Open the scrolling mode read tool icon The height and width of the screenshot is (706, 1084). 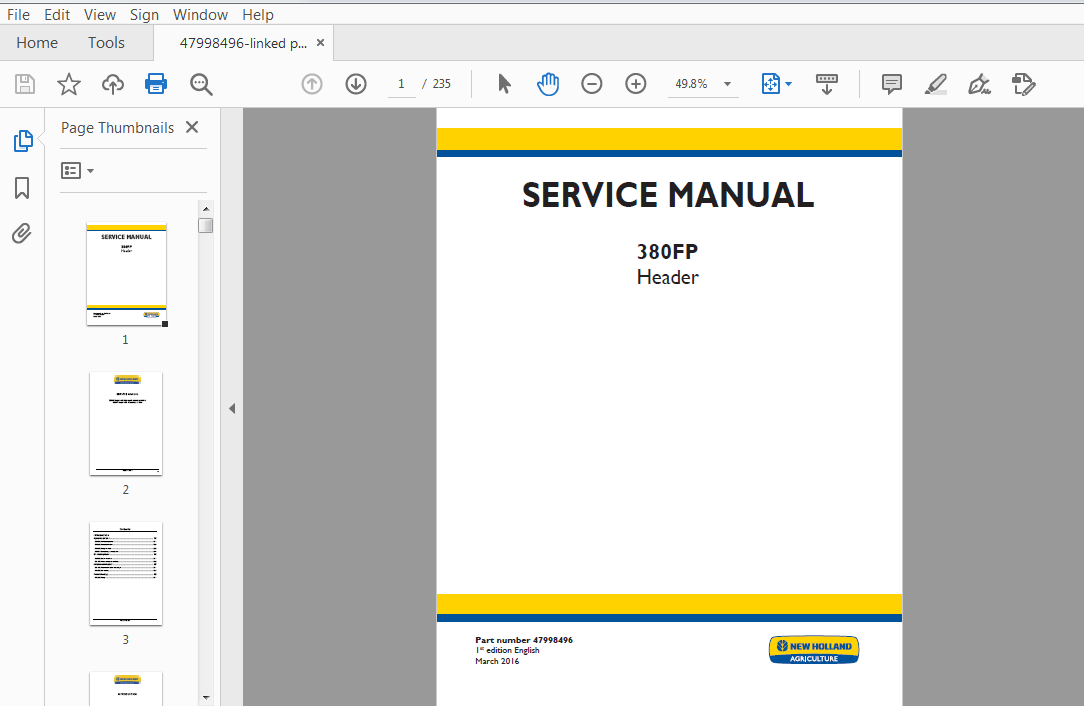tap(827, 84)
